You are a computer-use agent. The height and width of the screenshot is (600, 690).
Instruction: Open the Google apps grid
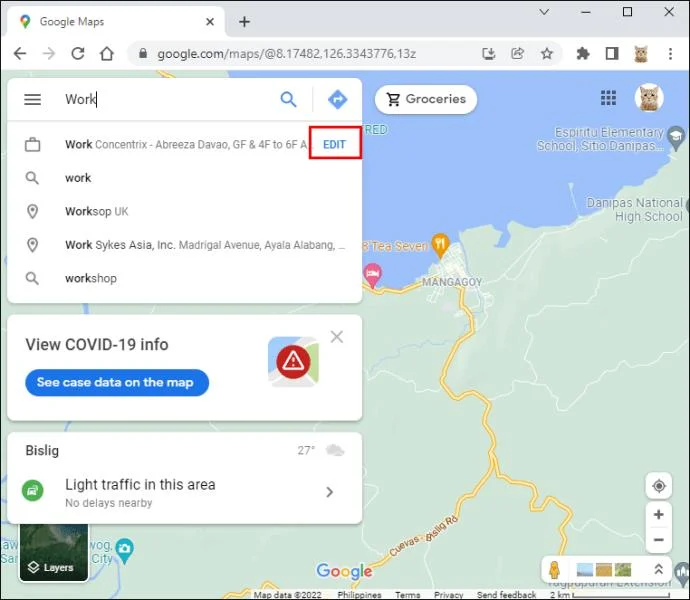tap(608, 98)
